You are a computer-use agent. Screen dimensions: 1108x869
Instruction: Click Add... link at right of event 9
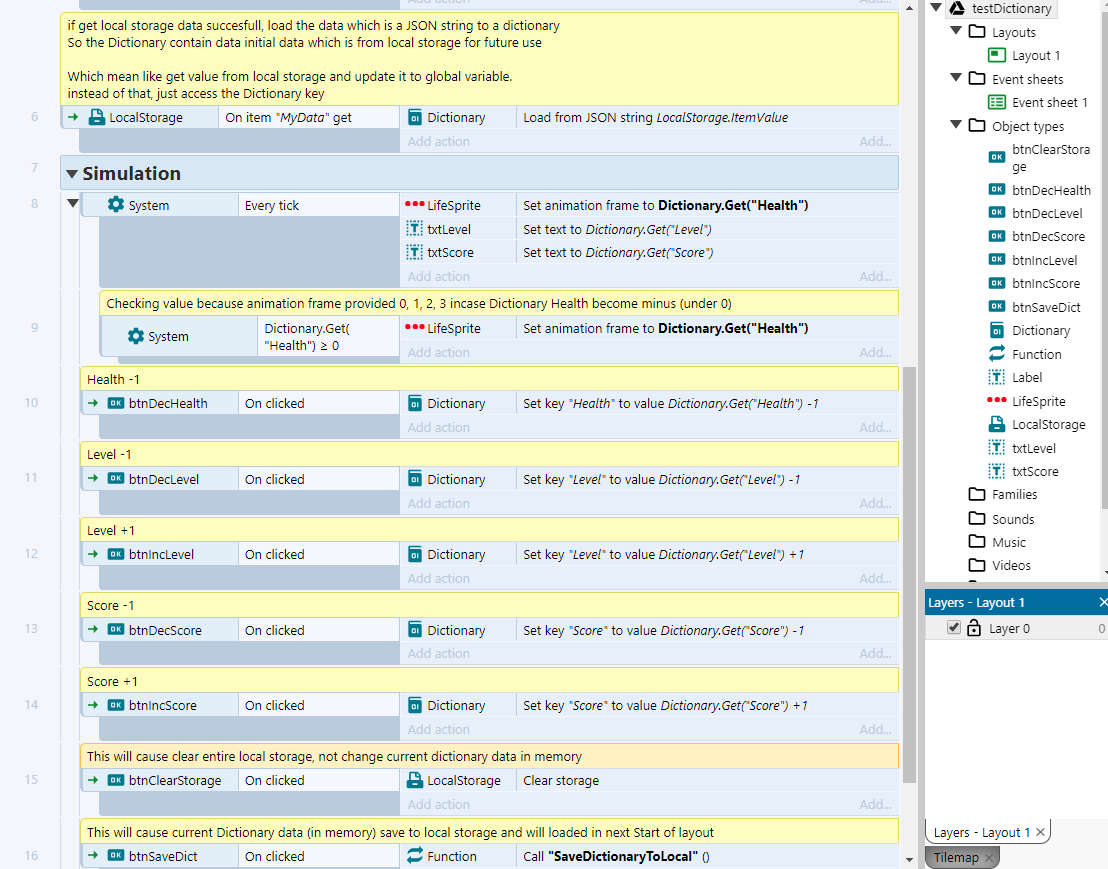pos(876,353)
